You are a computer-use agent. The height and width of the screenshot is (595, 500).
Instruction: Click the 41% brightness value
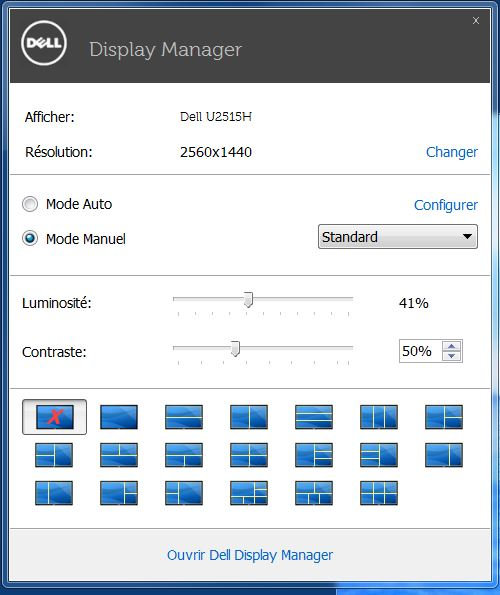click(x=414, y=303)
